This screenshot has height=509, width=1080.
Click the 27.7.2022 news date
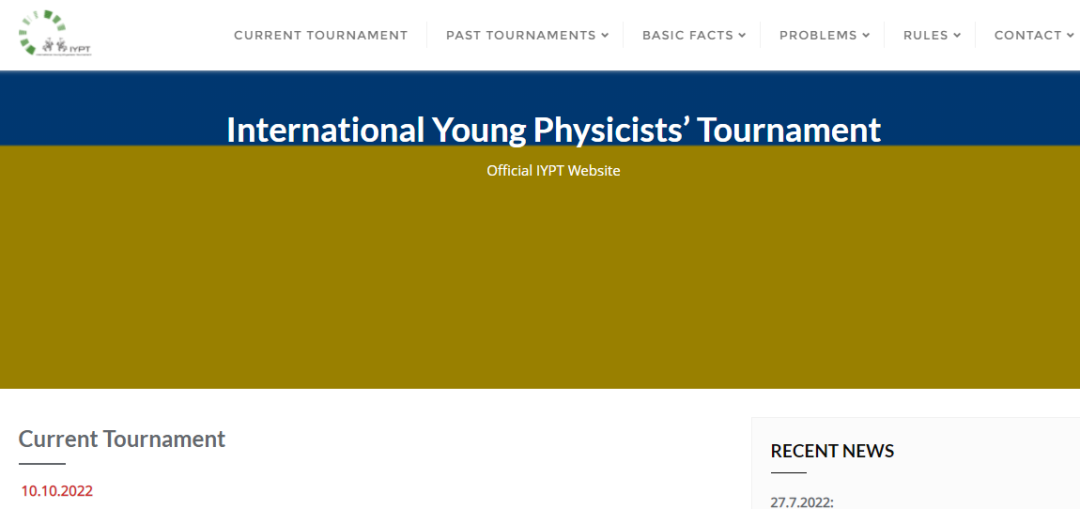802,502
